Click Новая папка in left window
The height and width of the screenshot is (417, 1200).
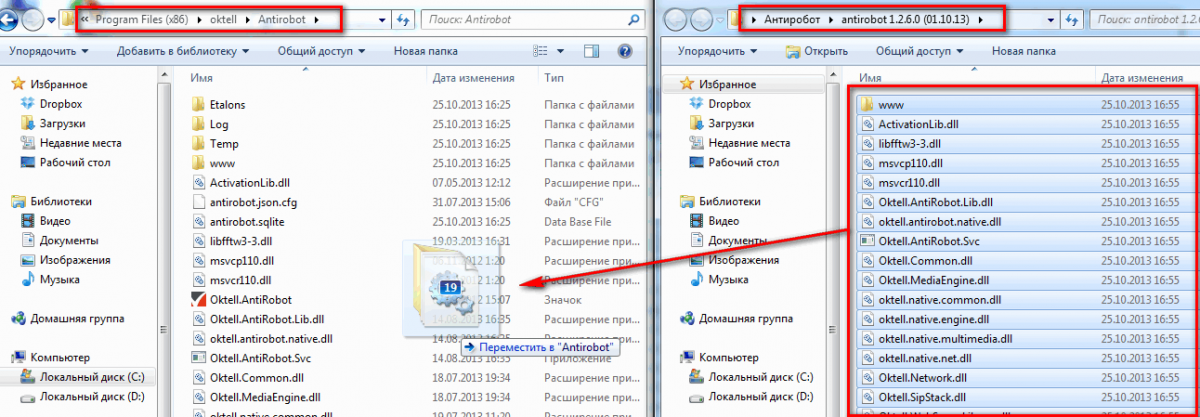click(x=425, y=50)
